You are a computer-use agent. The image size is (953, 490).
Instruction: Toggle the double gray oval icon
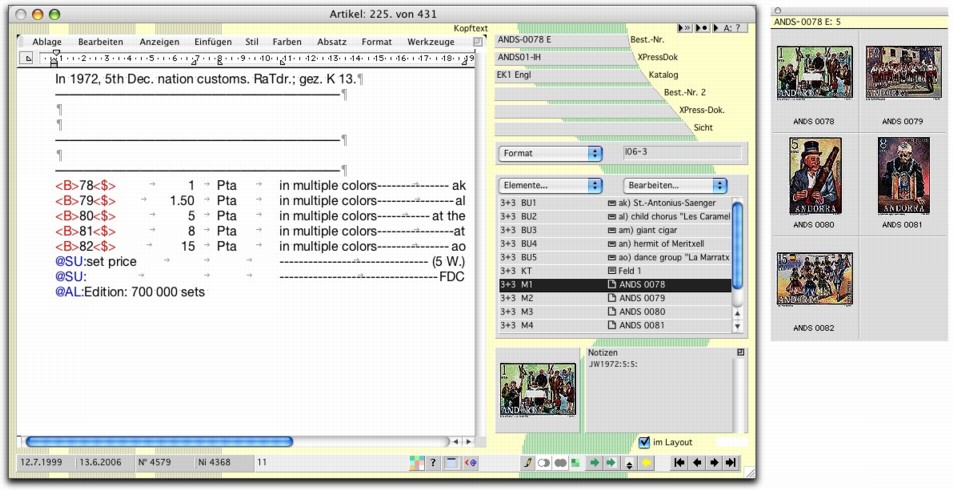pyautogui.click(x=560, y=463)
